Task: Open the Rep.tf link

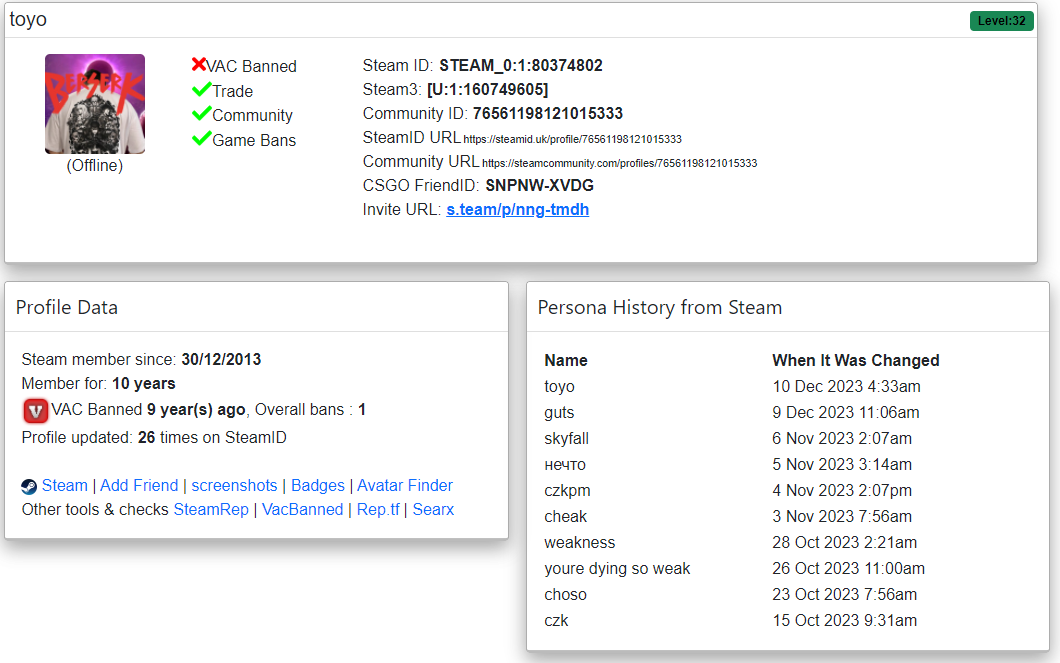Action: 378,510
